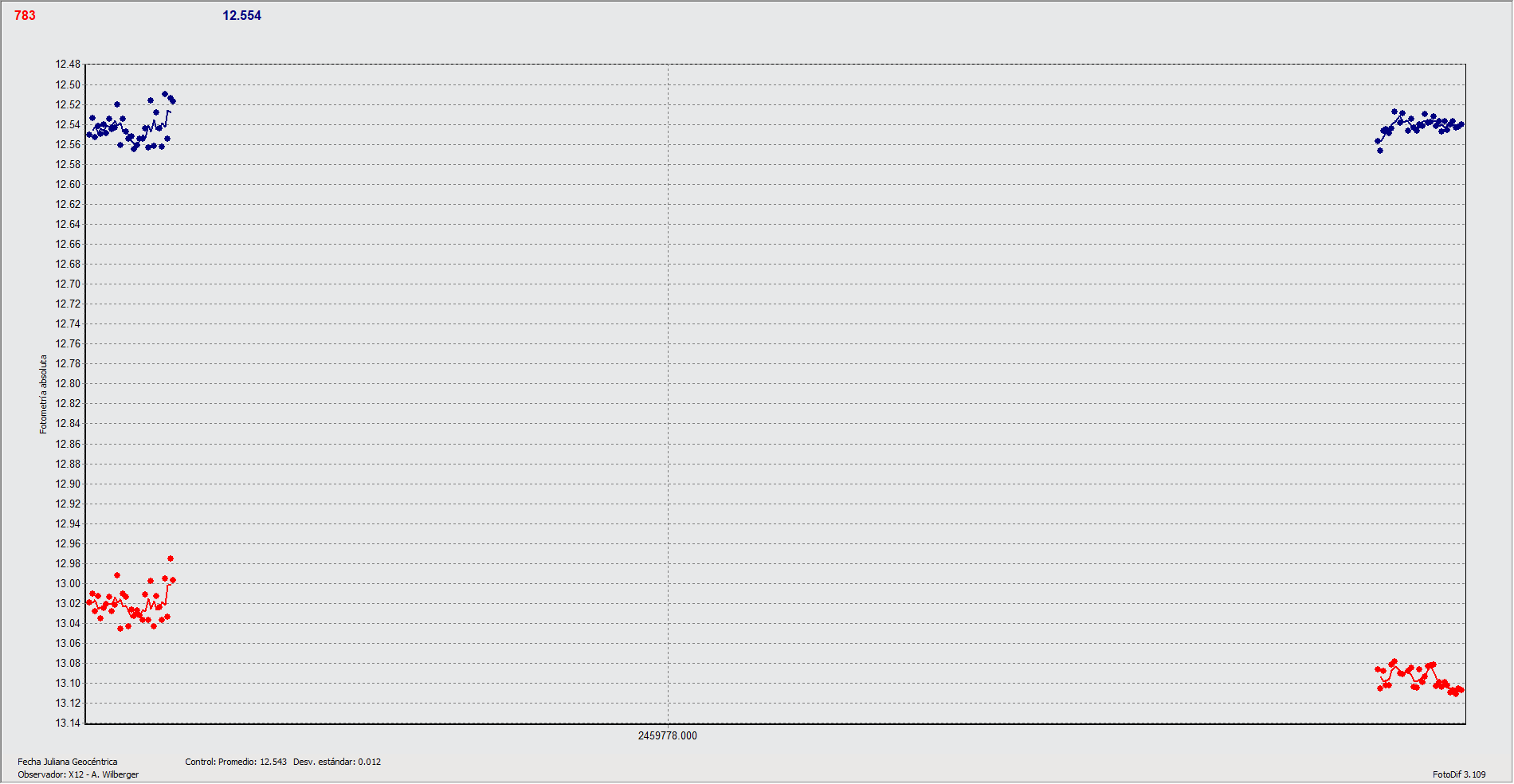Click the 13.14 y-axis tick label

68,723
